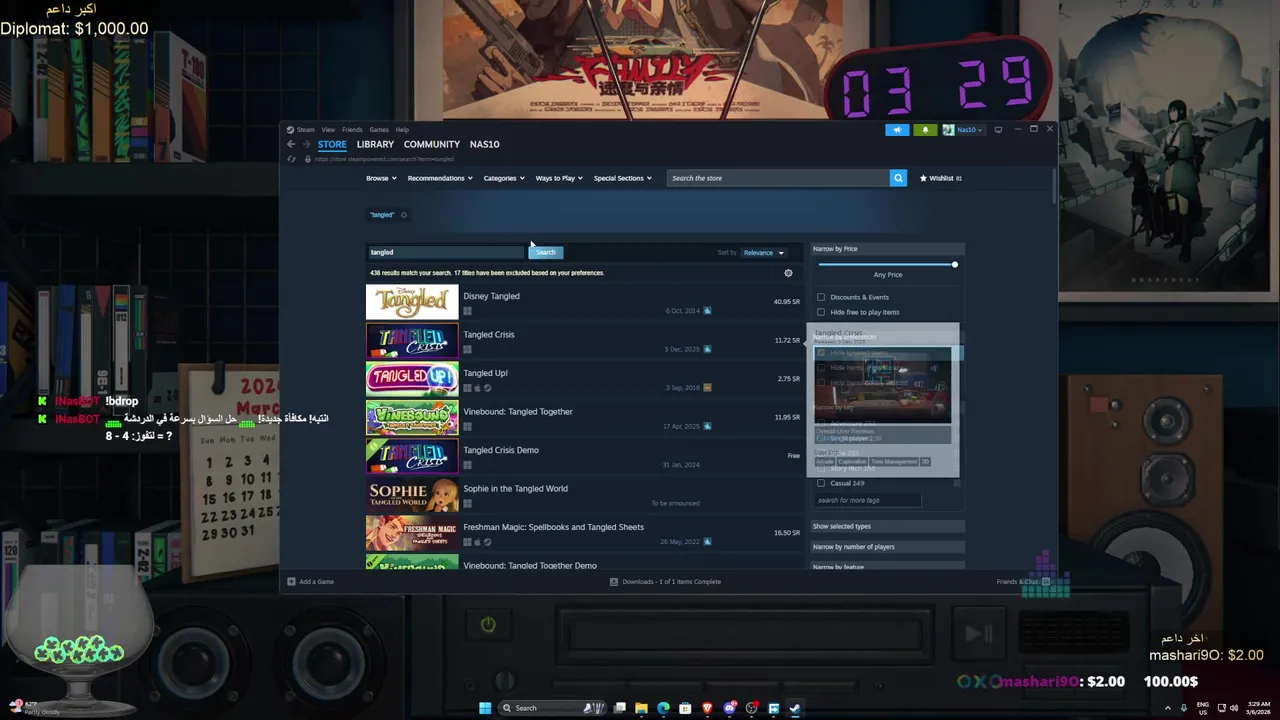Click the Windows Start button
The width and height of the screenshot is (1280, 720).
click(x=485, y=708)
